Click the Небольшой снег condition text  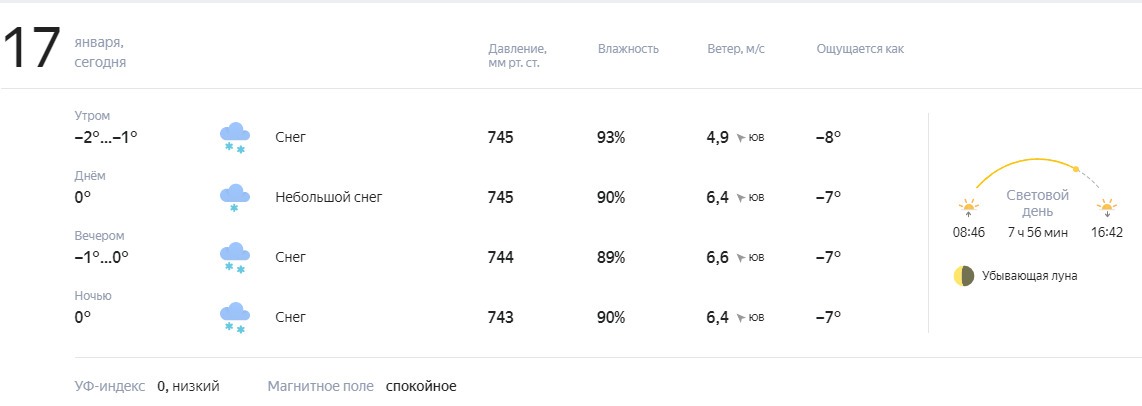pos(328,198)
